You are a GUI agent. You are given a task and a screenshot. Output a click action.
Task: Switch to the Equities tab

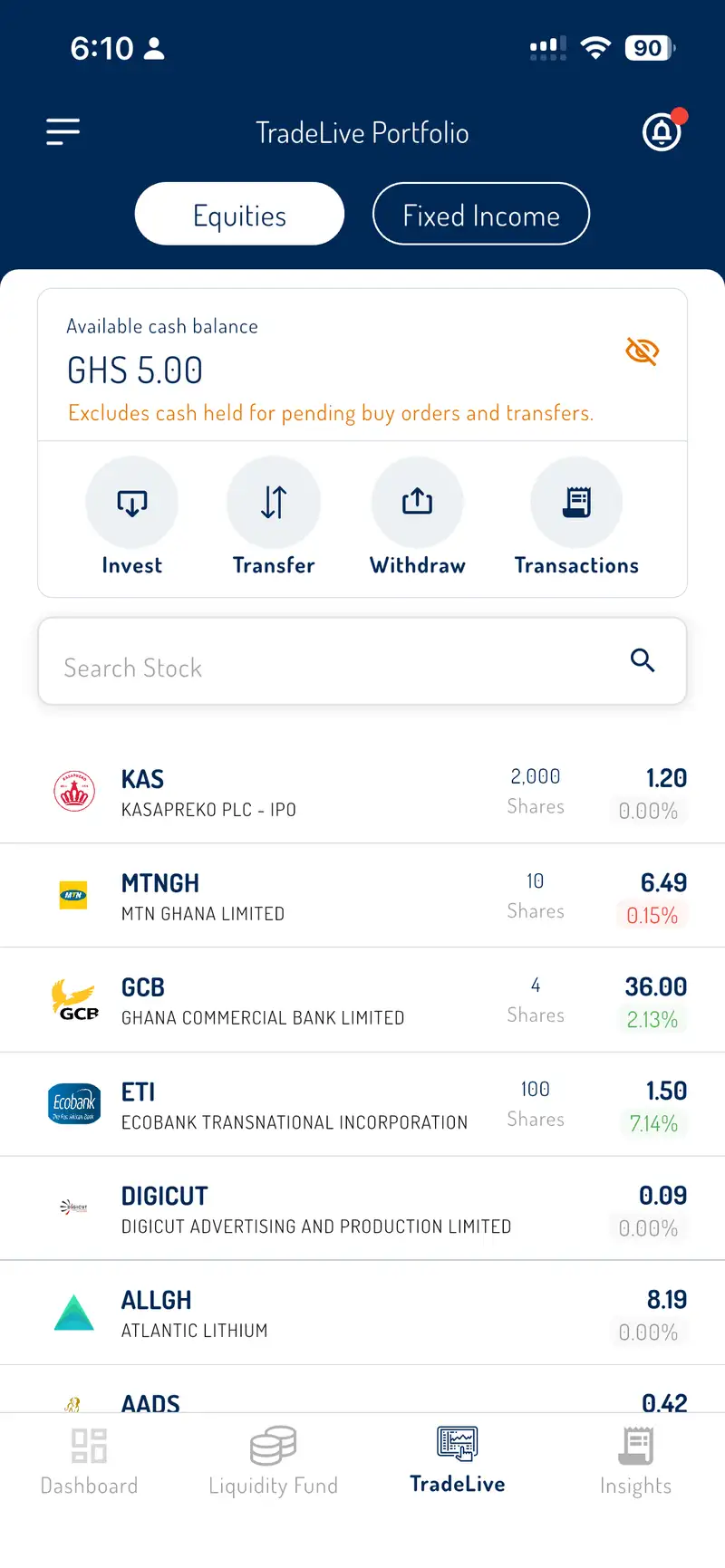240,215
